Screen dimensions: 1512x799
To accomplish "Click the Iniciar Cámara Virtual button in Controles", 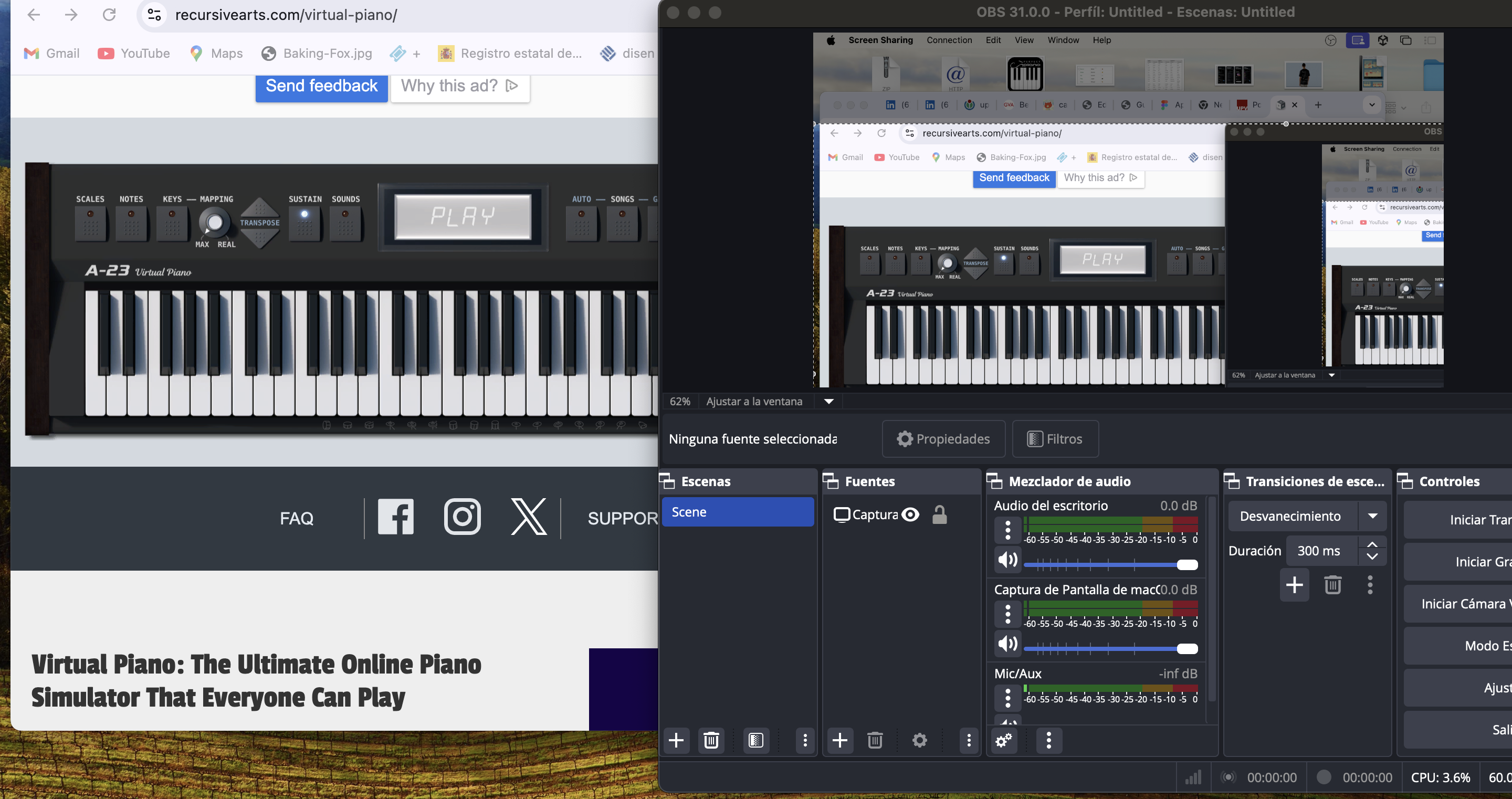I will coord(1457,604).
